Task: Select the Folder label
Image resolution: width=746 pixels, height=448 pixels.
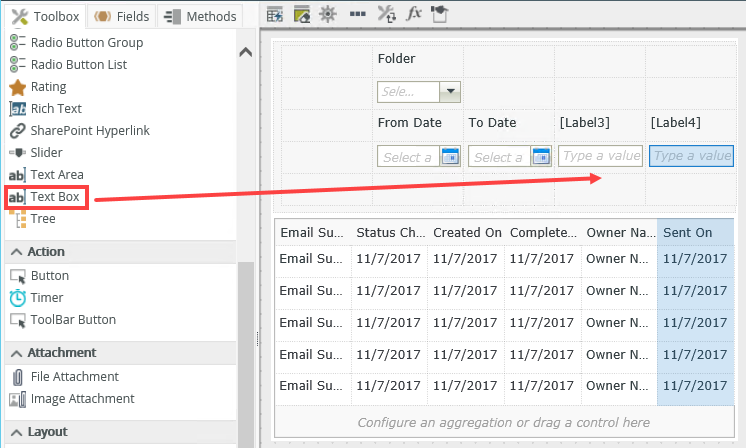Action: (396, 58)
